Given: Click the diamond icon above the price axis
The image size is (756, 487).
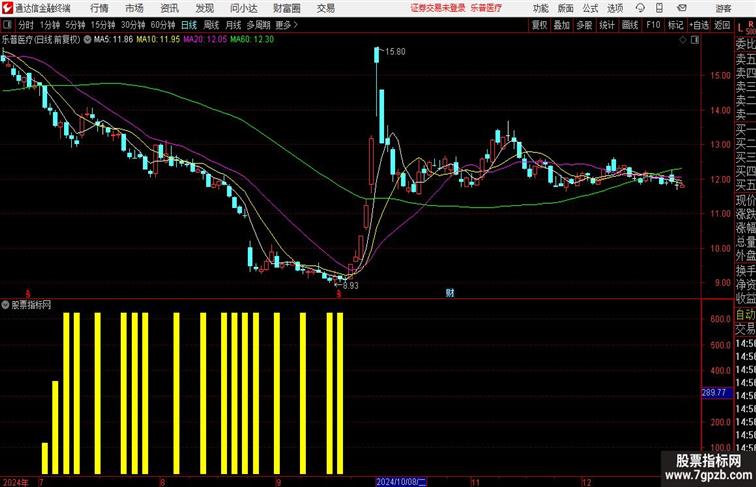Looking at the screenshot, I should pos(683,40).
